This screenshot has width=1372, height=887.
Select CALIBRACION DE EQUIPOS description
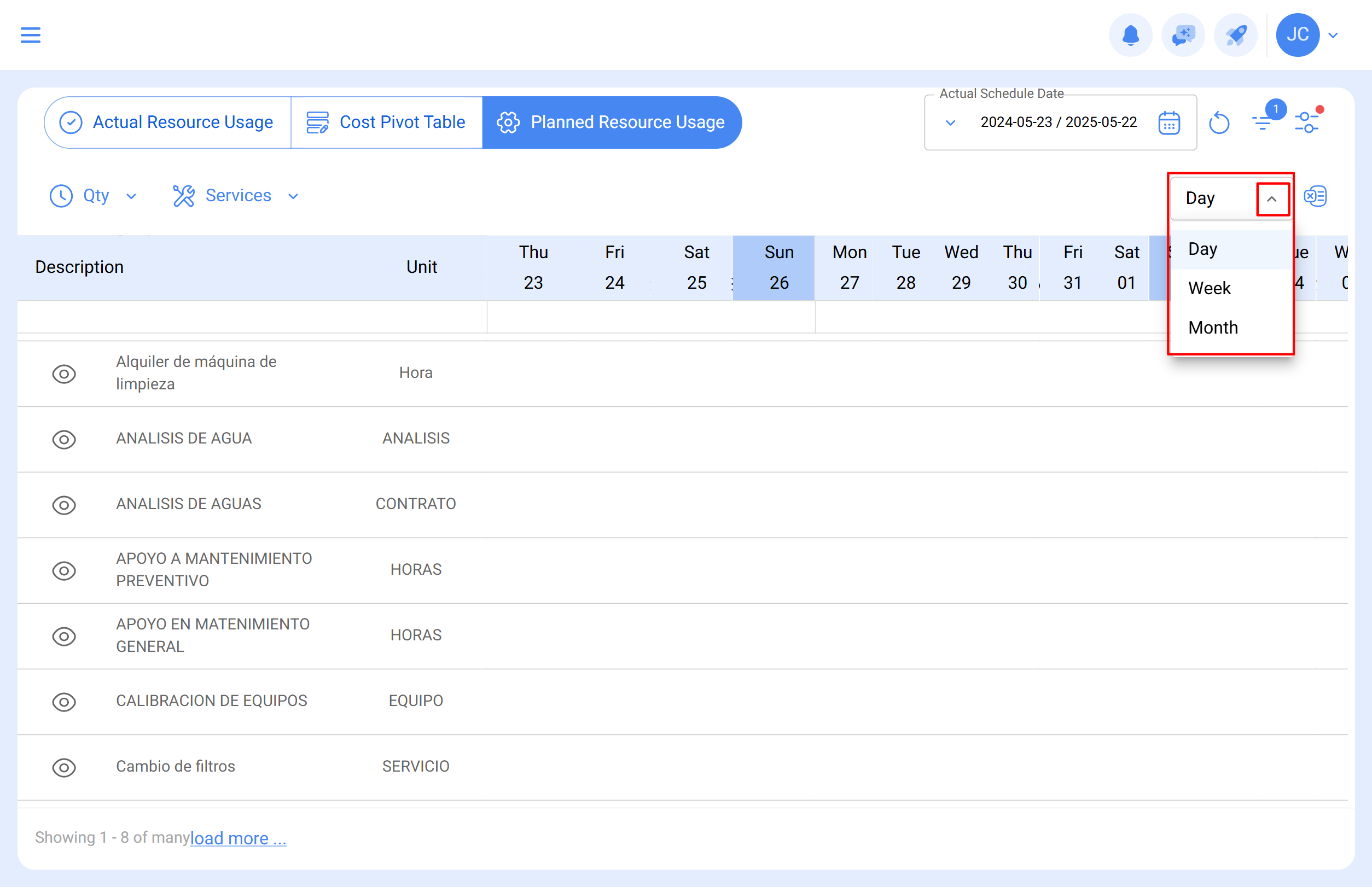212,701
